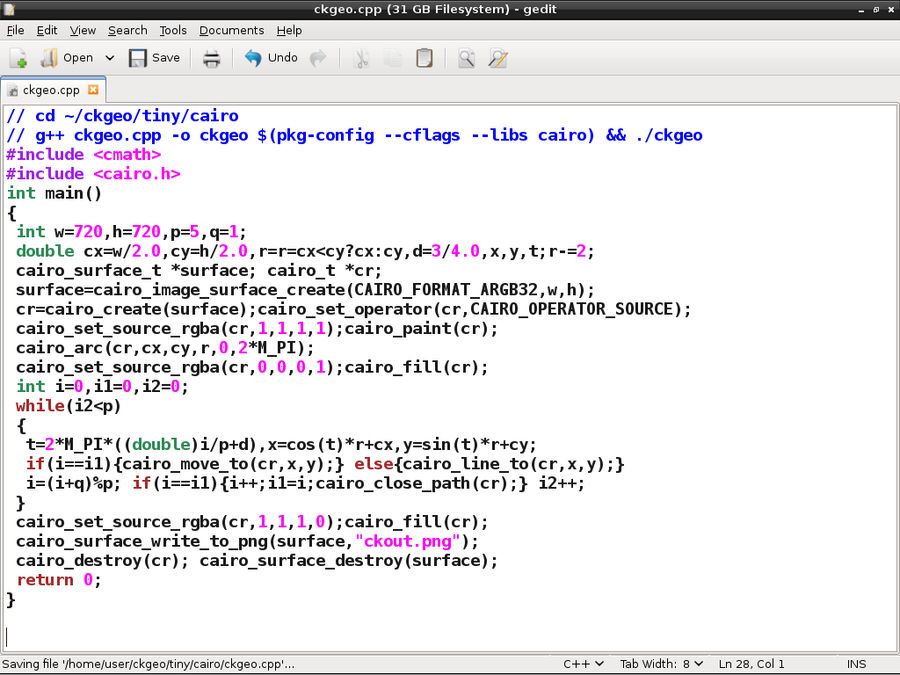Open the Search menu
This screenshot has width=900, height=675.
click(x=127, y=31)
